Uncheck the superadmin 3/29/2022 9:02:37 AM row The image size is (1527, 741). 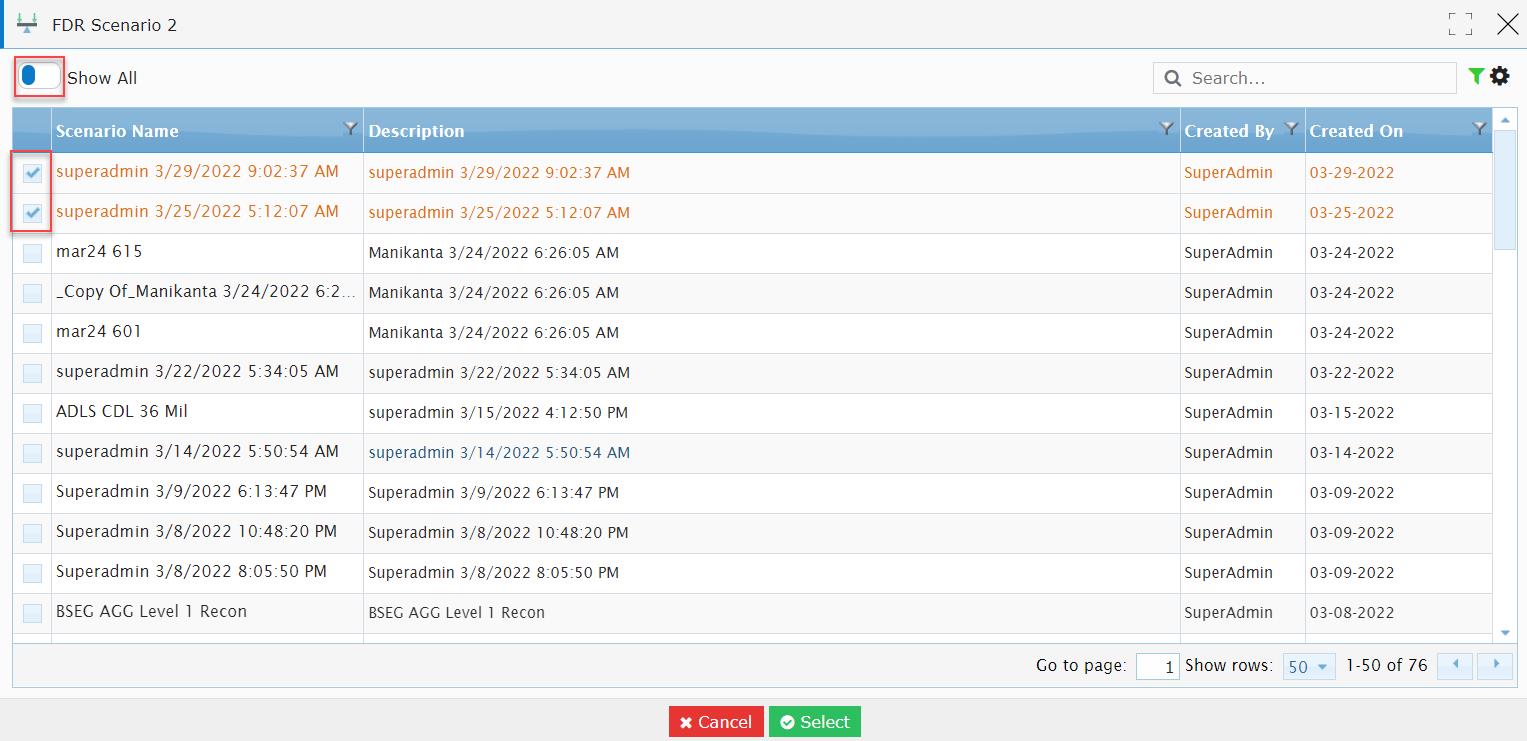(x=33, y=173)
